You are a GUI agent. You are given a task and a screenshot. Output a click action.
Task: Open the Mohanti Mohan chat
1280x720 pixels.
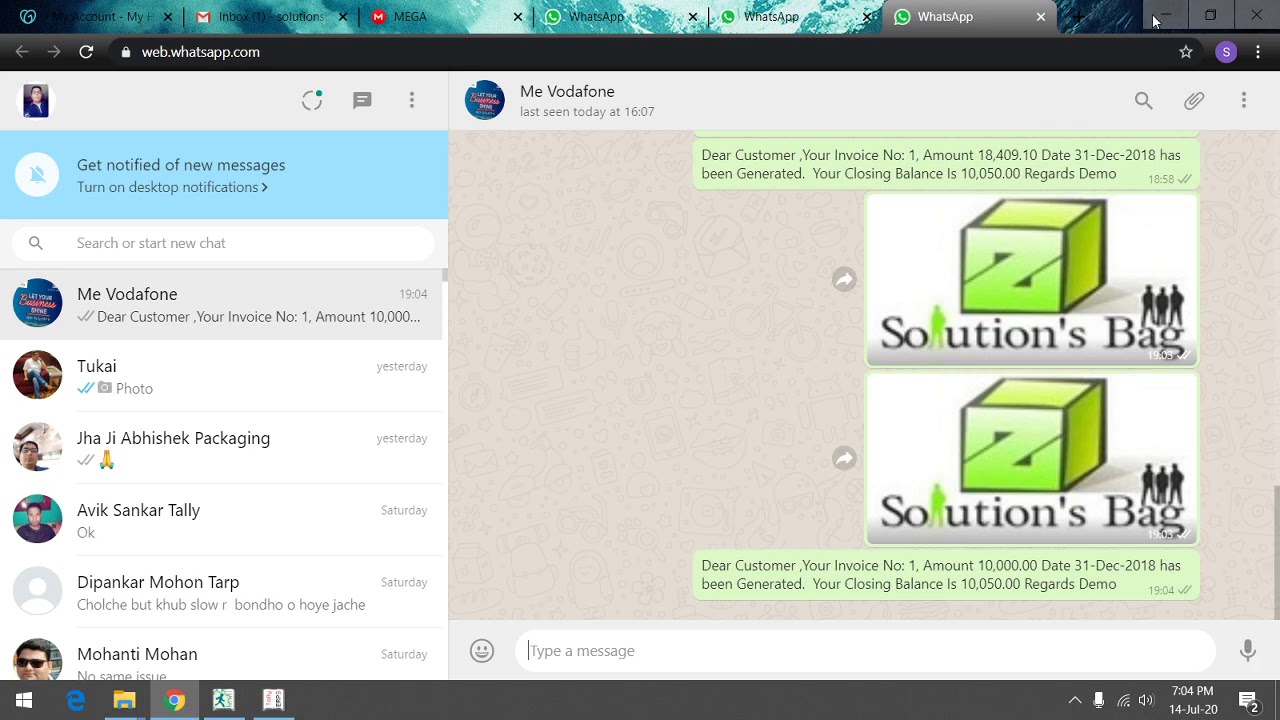tap(221, 655)
